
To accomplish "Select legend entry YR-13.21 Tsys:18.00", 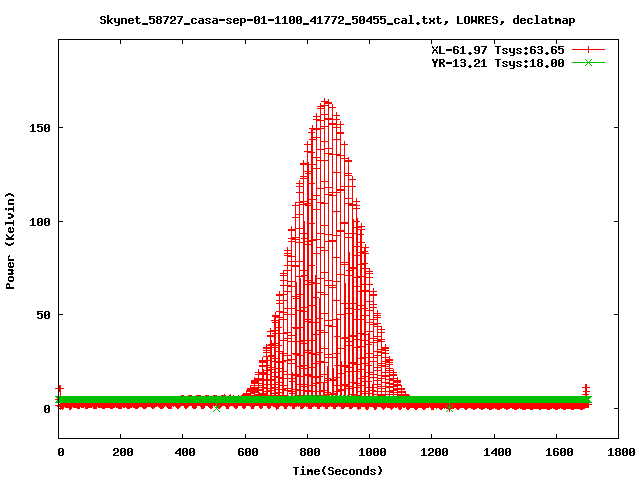I will (x=498, y=63).
